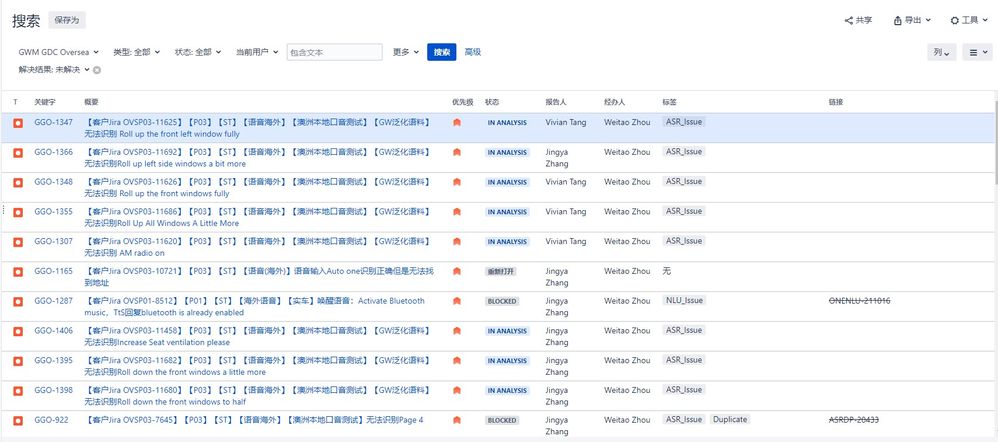The image size is (998, 442).
Task: Open the 解决结果: 未解决 dropdown
Action: [x=54, y=69]
